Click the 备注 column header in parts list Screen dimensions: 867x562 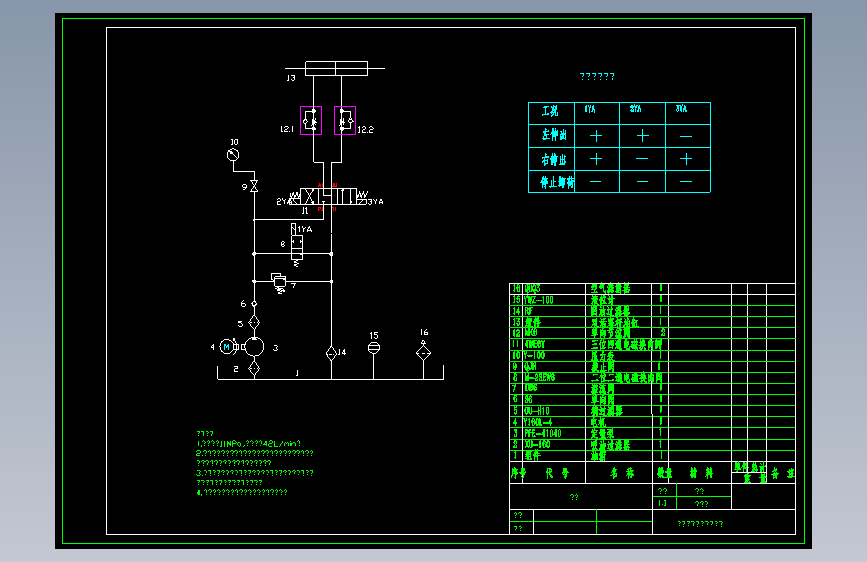tap(782, 473)
